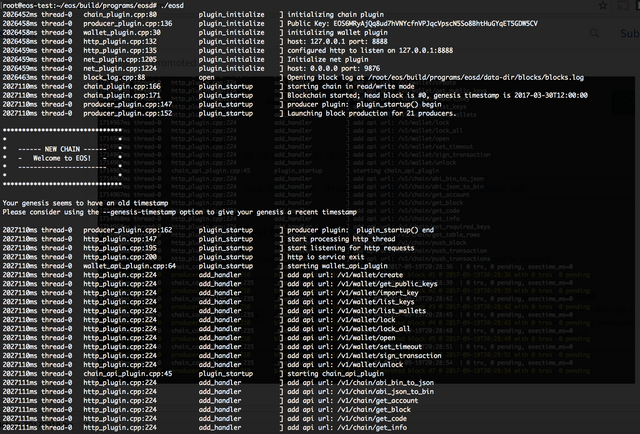Click 'starting chain_api_plugin' message
Image resolution: width=640 pixels, height=434 pixels.
coord(336,374)
